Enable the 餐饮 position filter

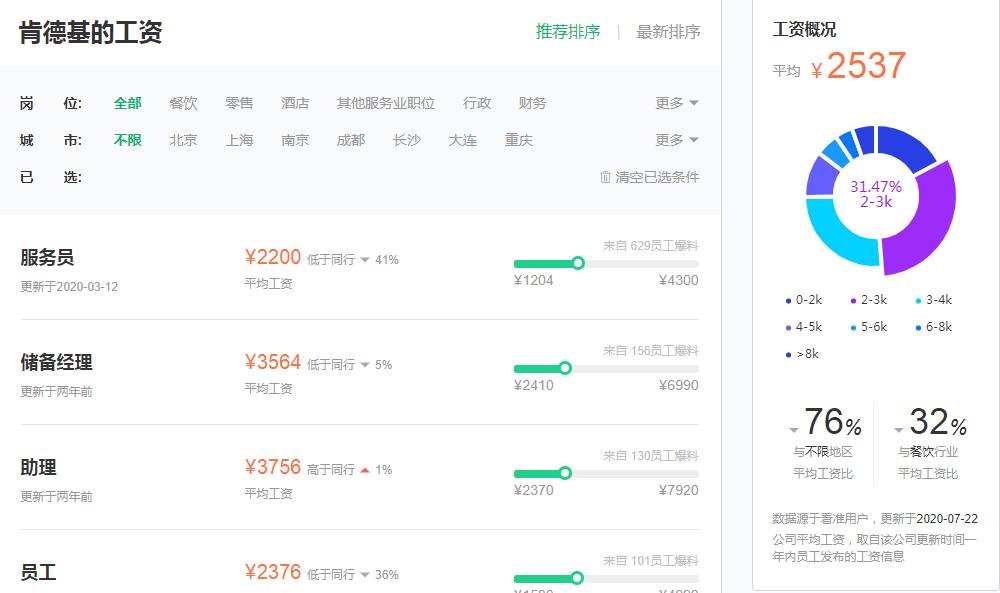point(183,102)
